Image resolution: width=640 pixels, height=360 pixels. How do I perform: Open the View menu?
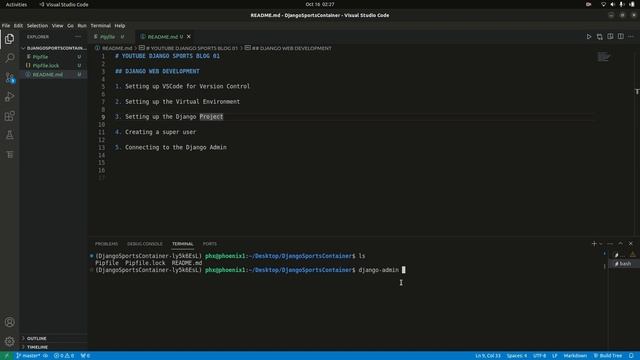58,25
